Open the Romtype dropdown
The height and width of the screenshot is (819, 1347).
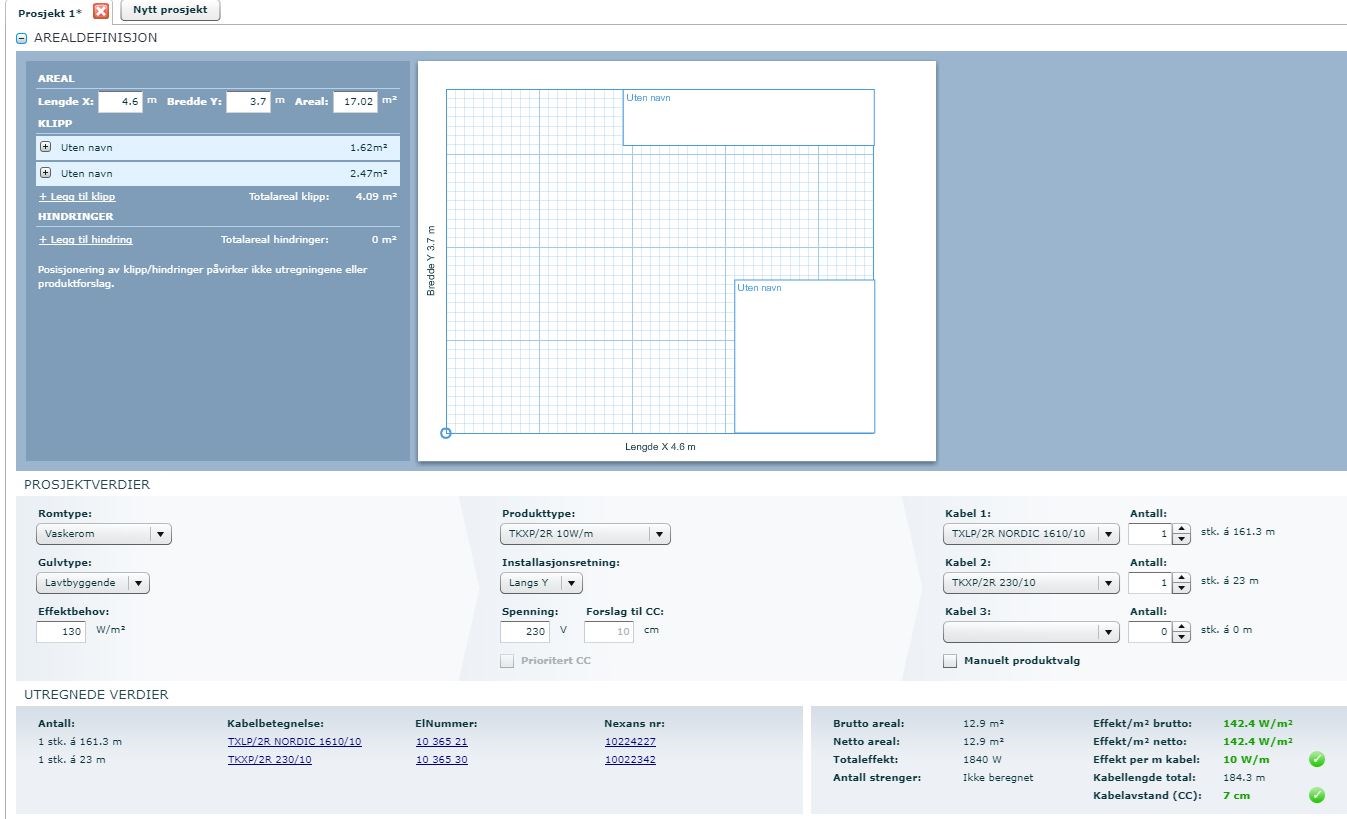pos(160,534)
